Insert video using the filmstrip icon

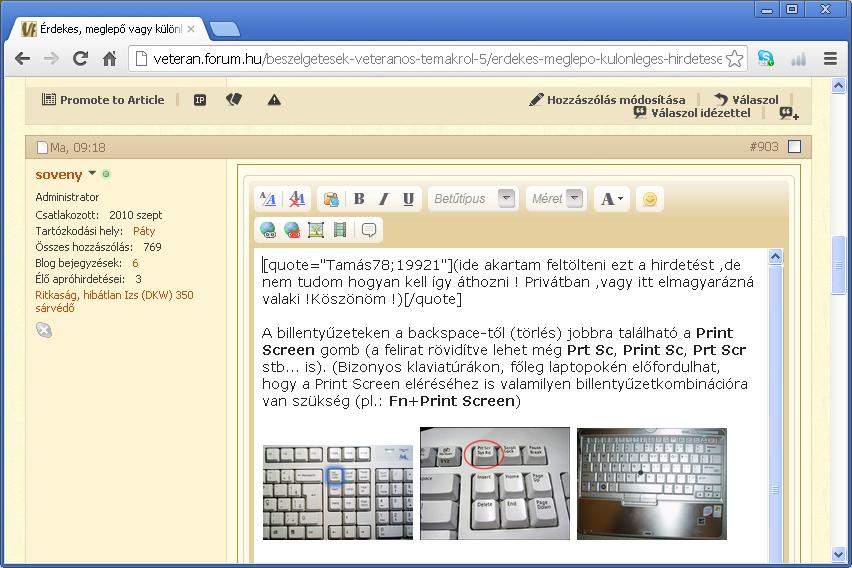pos(340,230)
